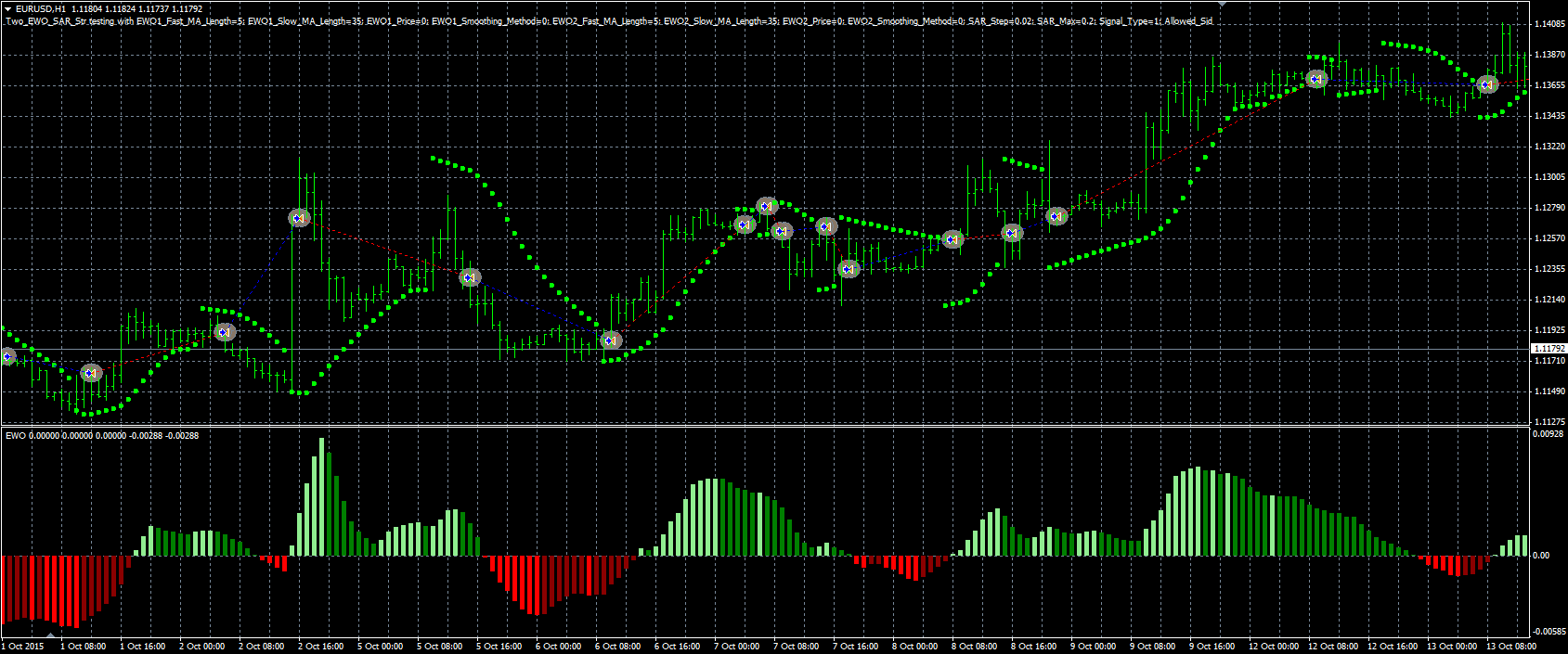Click the trade marker near 2 Oct 00:00
Image resolution: width=1568 pixels, height=654 pixels.
point(225,331)
